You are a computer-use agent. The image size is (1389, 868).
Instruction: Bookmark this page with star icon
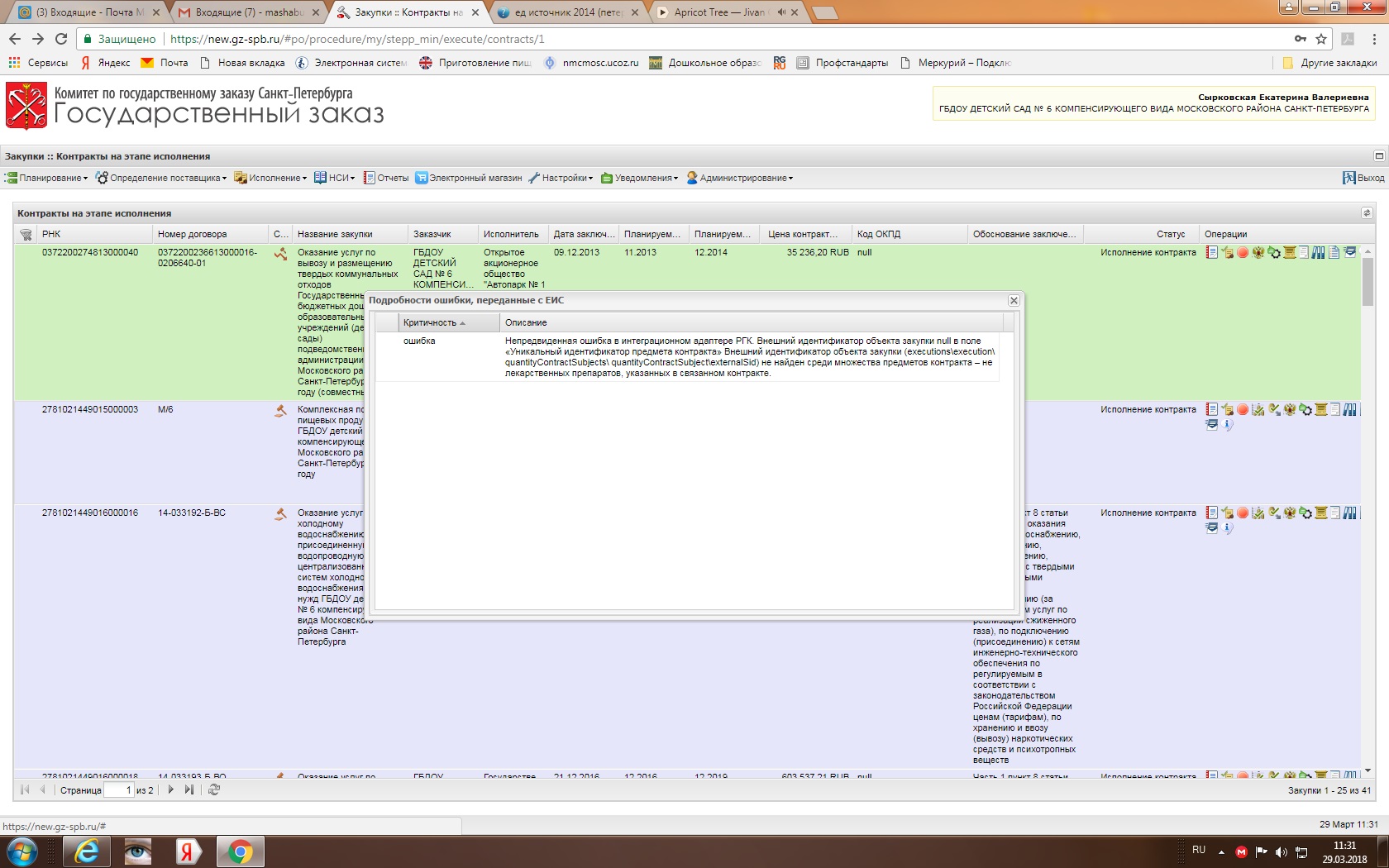tap(1321, 39)
